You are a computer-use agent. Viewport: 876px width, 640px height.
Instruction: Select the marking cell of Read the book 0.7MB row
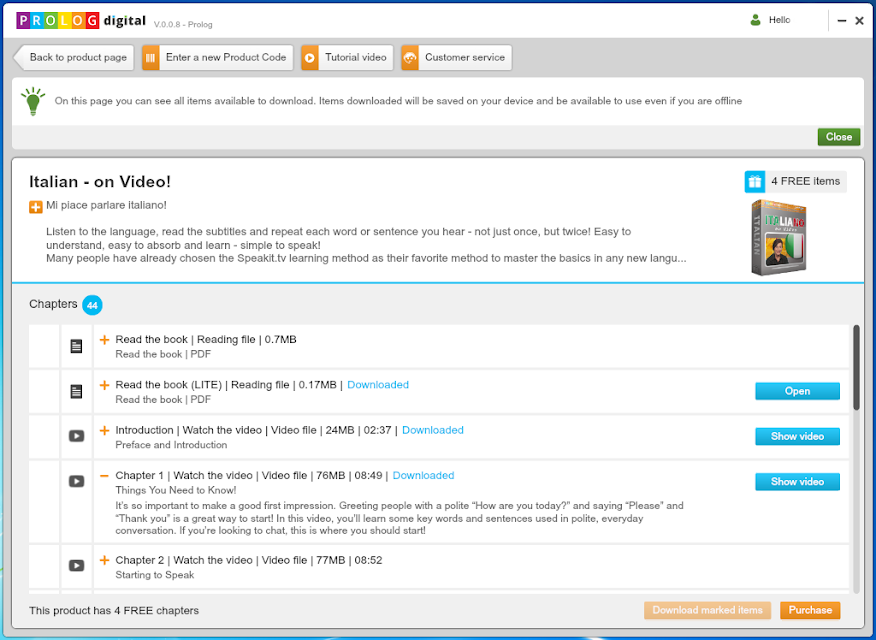[x=44, y=346]
